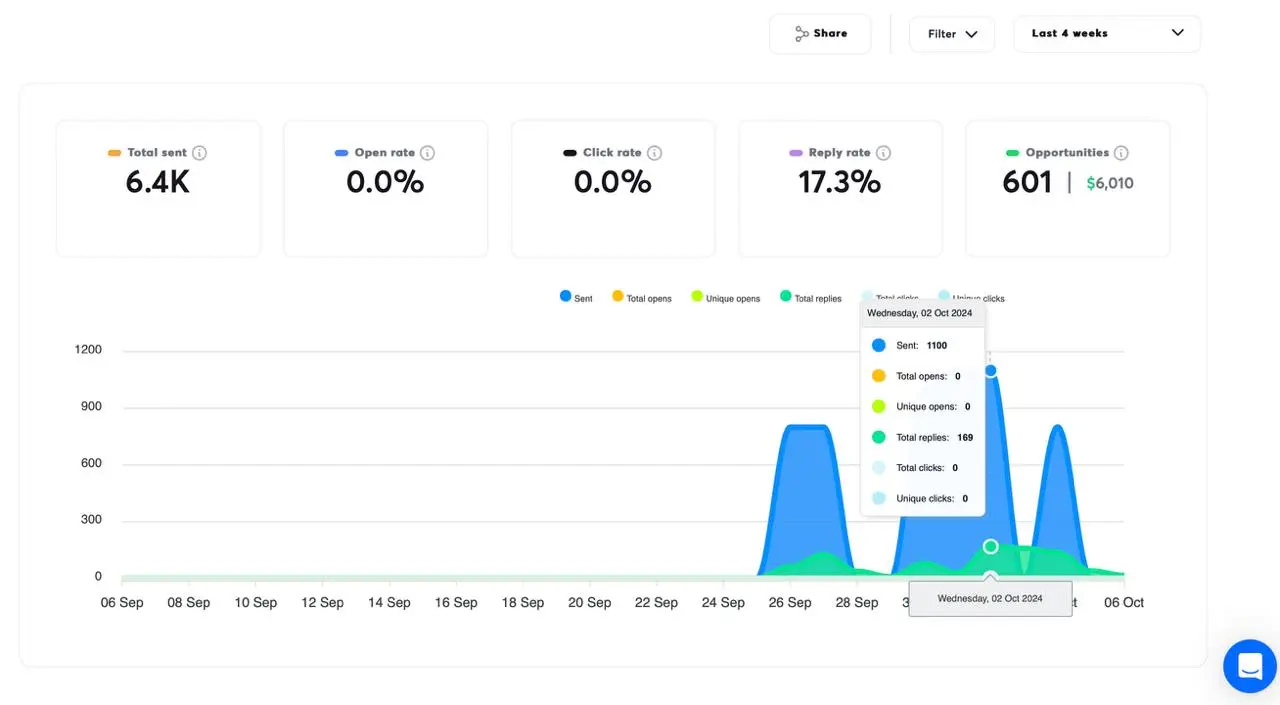This screenshot has width=1280, height=705.
Task: Click the info icon next to Open rate
Action: pos(427,153)
